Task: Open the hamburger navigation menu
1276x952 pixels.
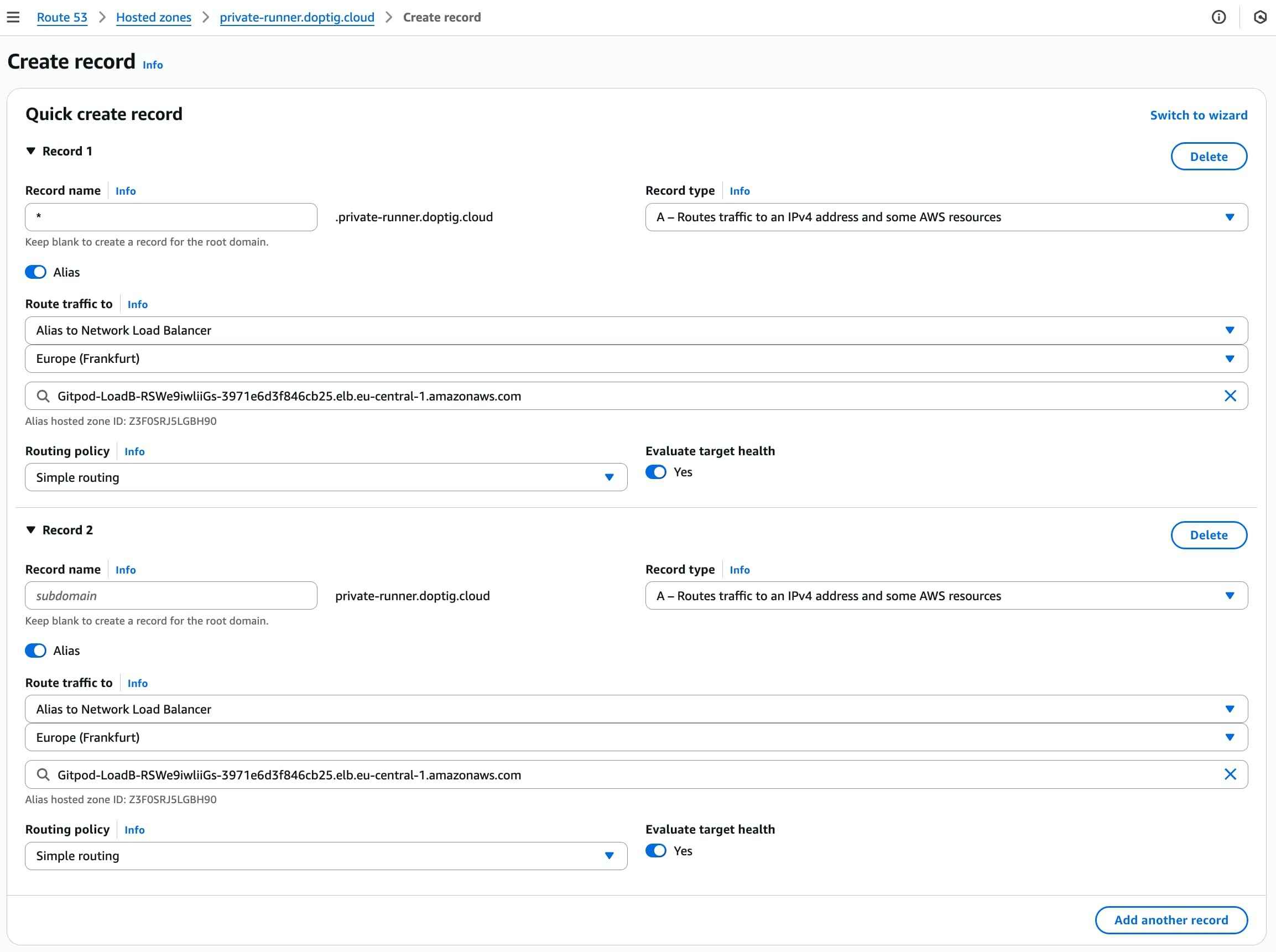Action: (x=13, y=17)
